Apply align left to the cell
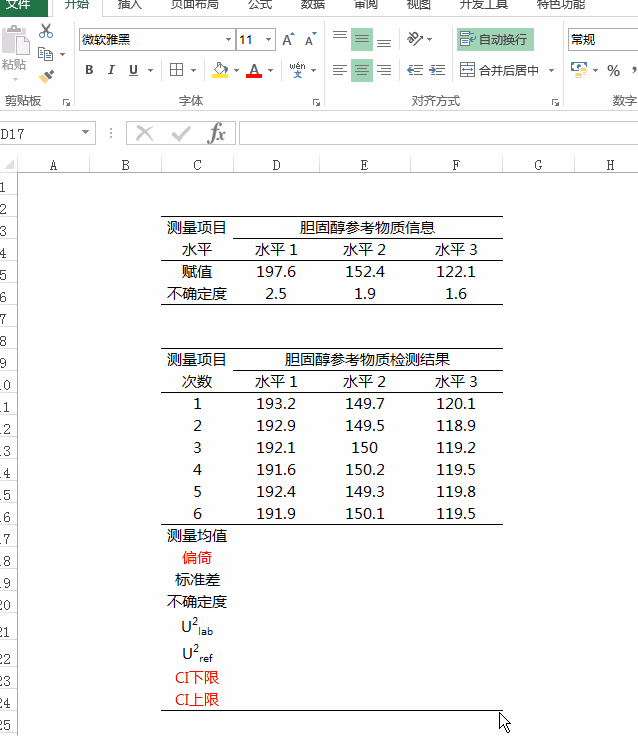The height and width of the screenshot is (736, 638). coord(340,70)
